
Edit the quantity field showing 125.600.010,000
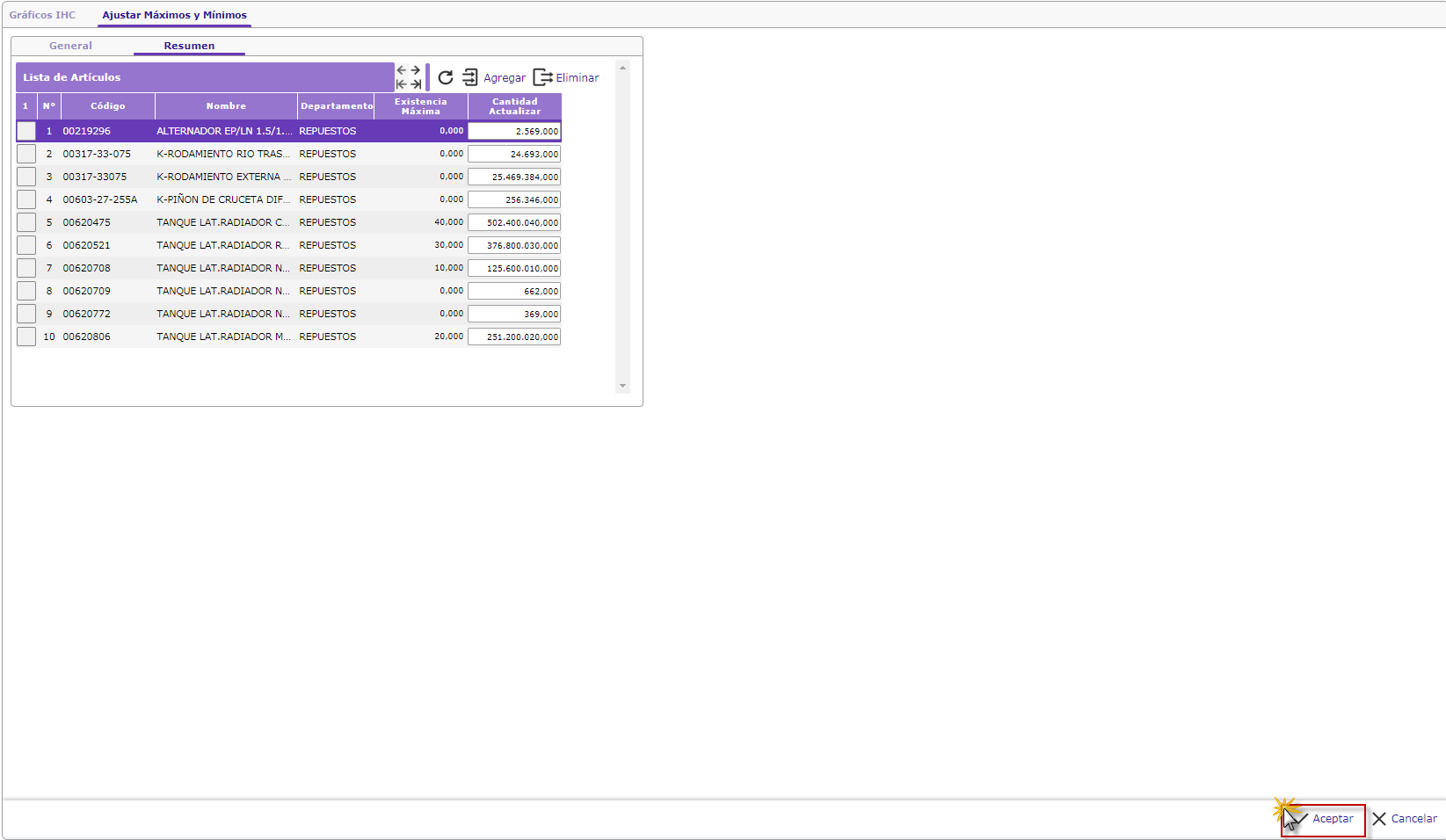[x=514, y=268]
